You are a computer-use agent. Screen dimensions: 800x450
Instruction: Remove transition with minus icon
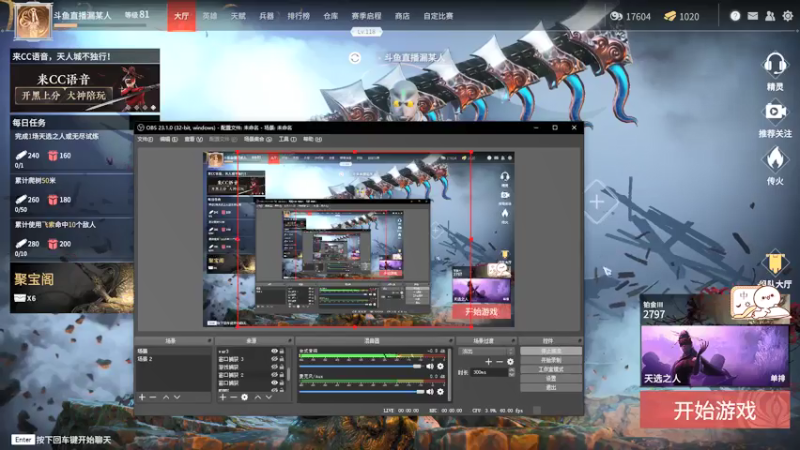499,362
